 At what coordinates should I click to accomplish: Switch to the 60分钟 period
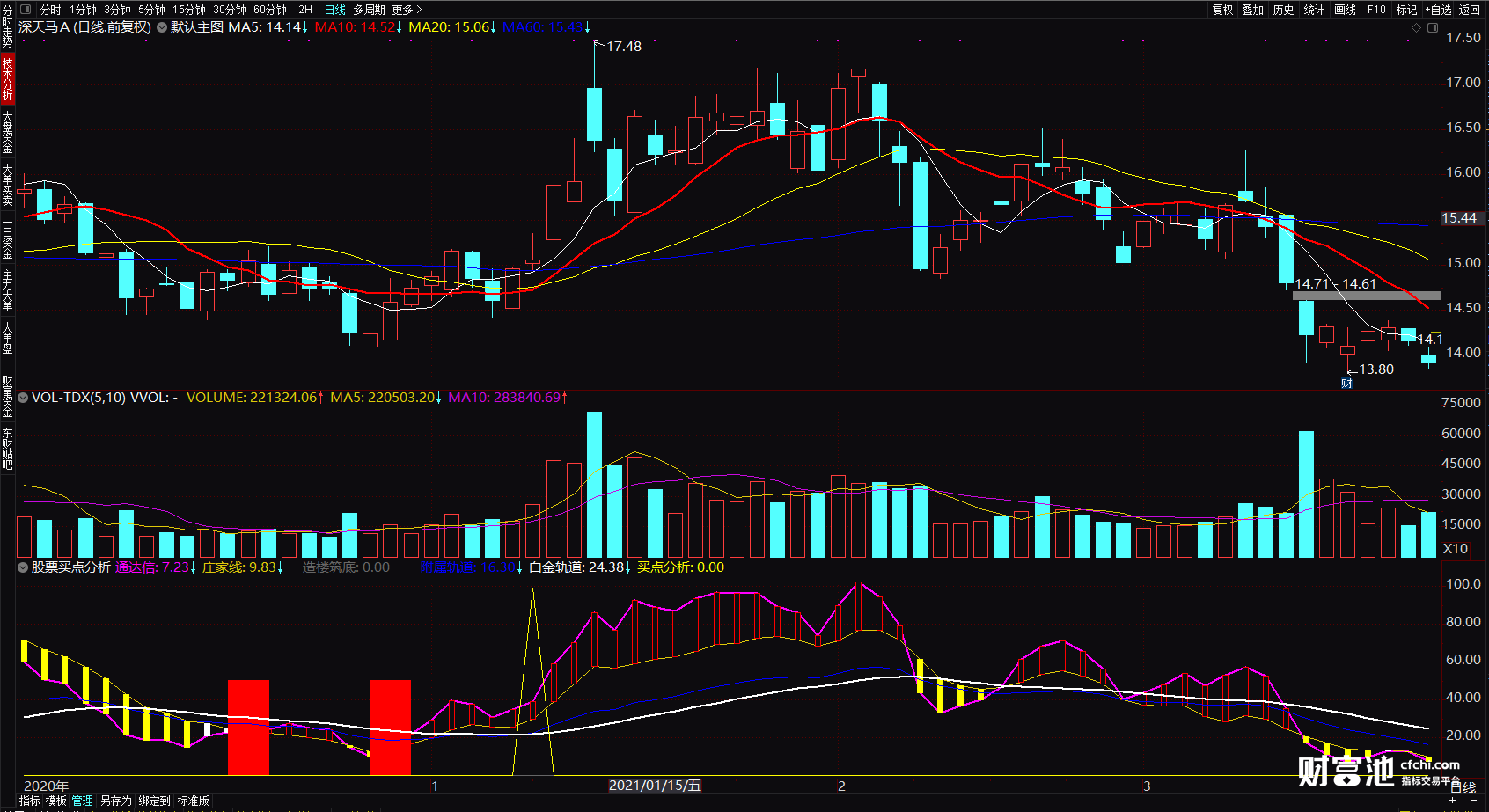(270, 10)
